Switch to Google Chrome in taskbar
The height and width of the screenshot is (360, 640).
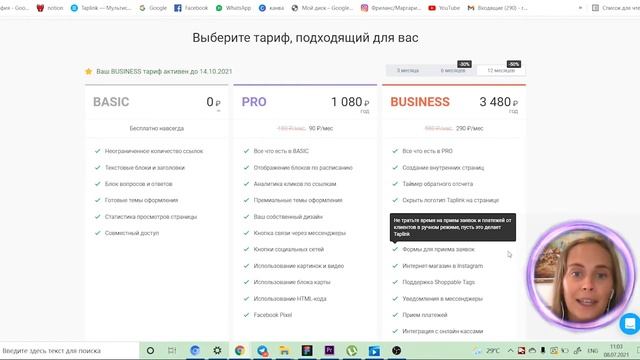240,351
